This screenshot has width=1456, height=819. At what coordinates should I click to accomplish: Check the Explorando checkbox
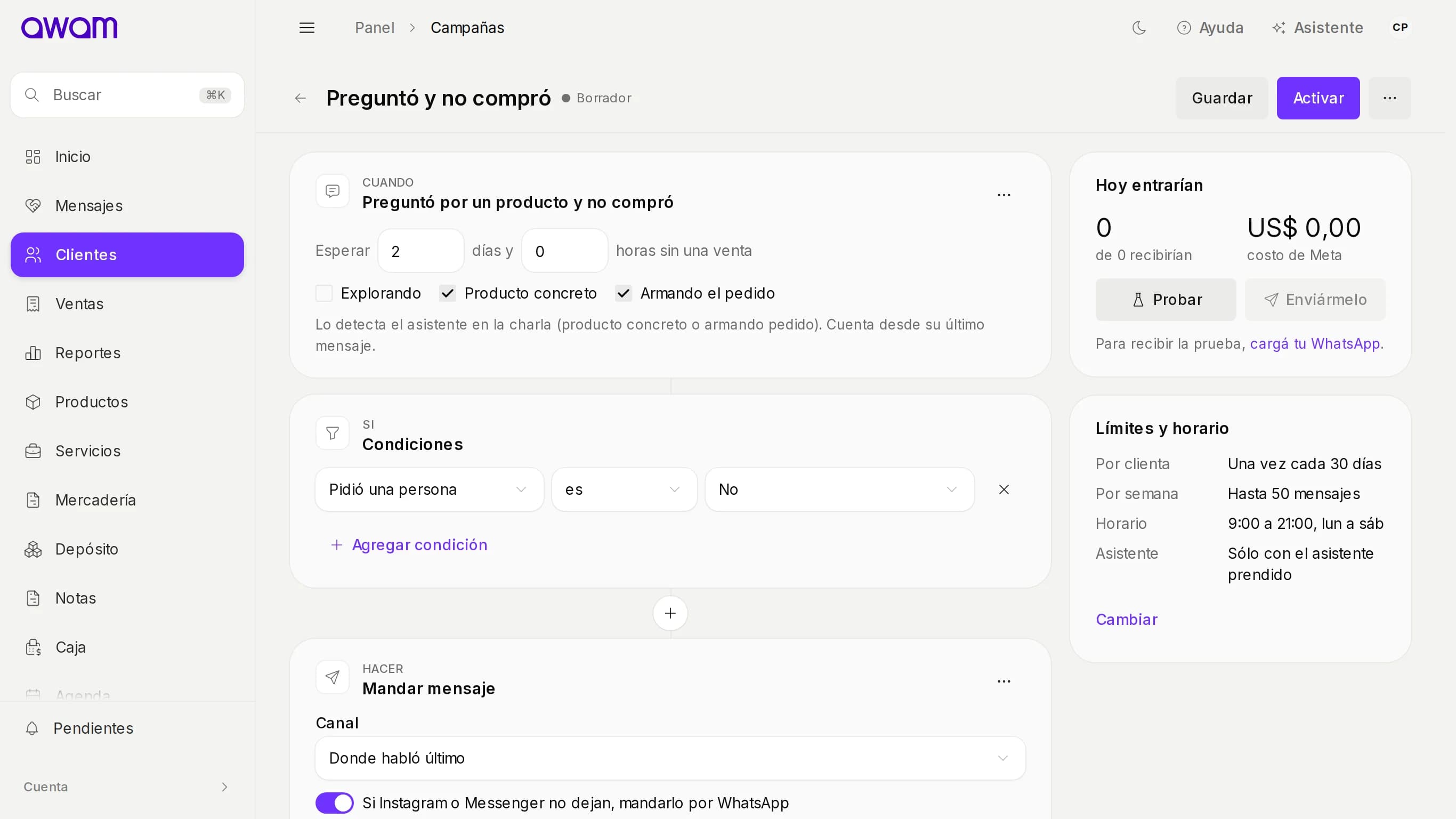tap(324, 294)
